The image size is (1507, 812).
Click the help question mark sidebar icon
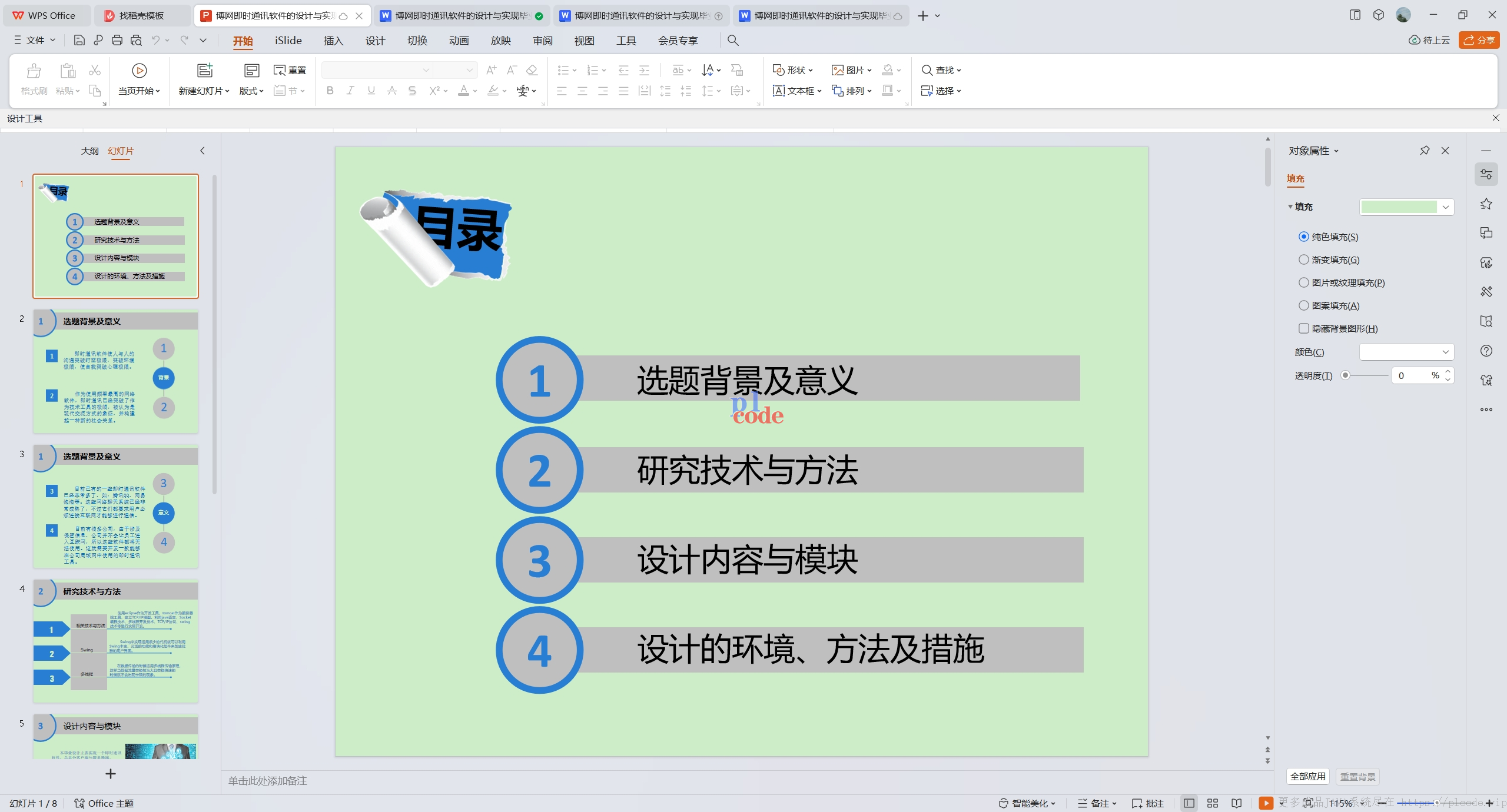tap(1486, 351)
